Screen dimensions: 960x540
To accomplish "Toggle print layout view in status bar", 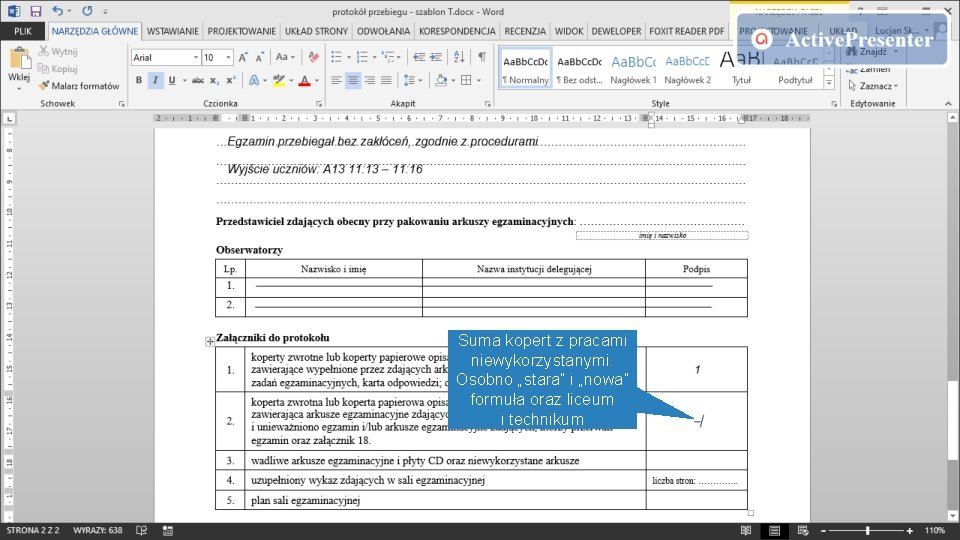I will (774, 530).
